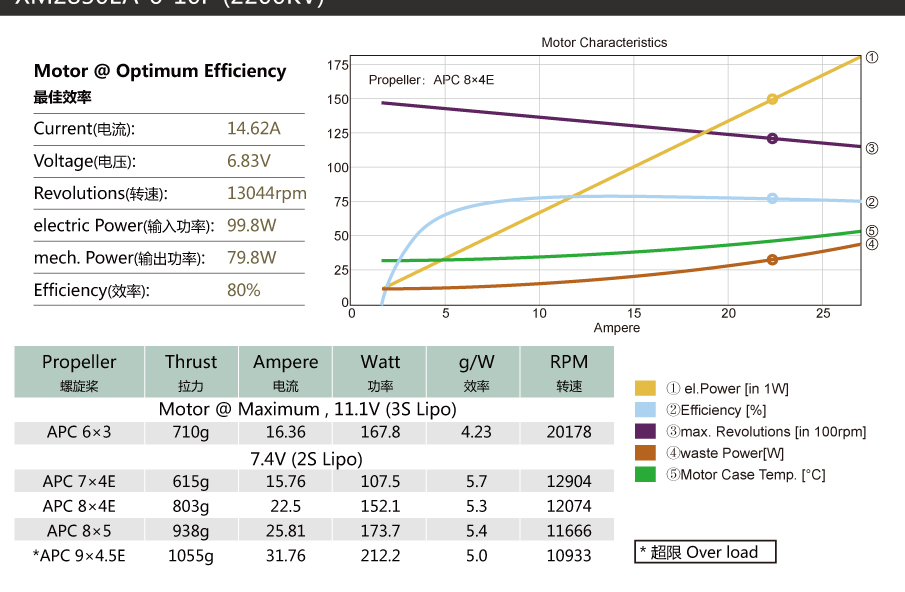Image resolution: width=905 pixels, height=592 pixels.
Task: Click circled number 2 beside chart
Action: (872, 202)
